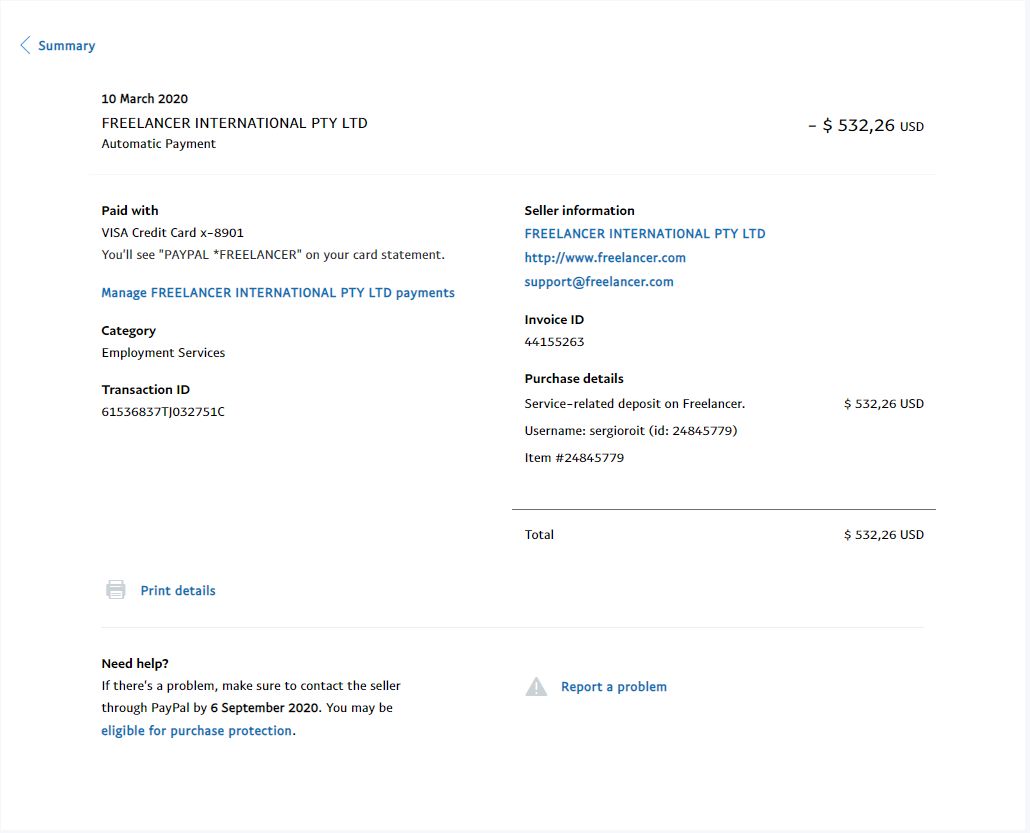Open the Report a problem link

coord(614,687)
